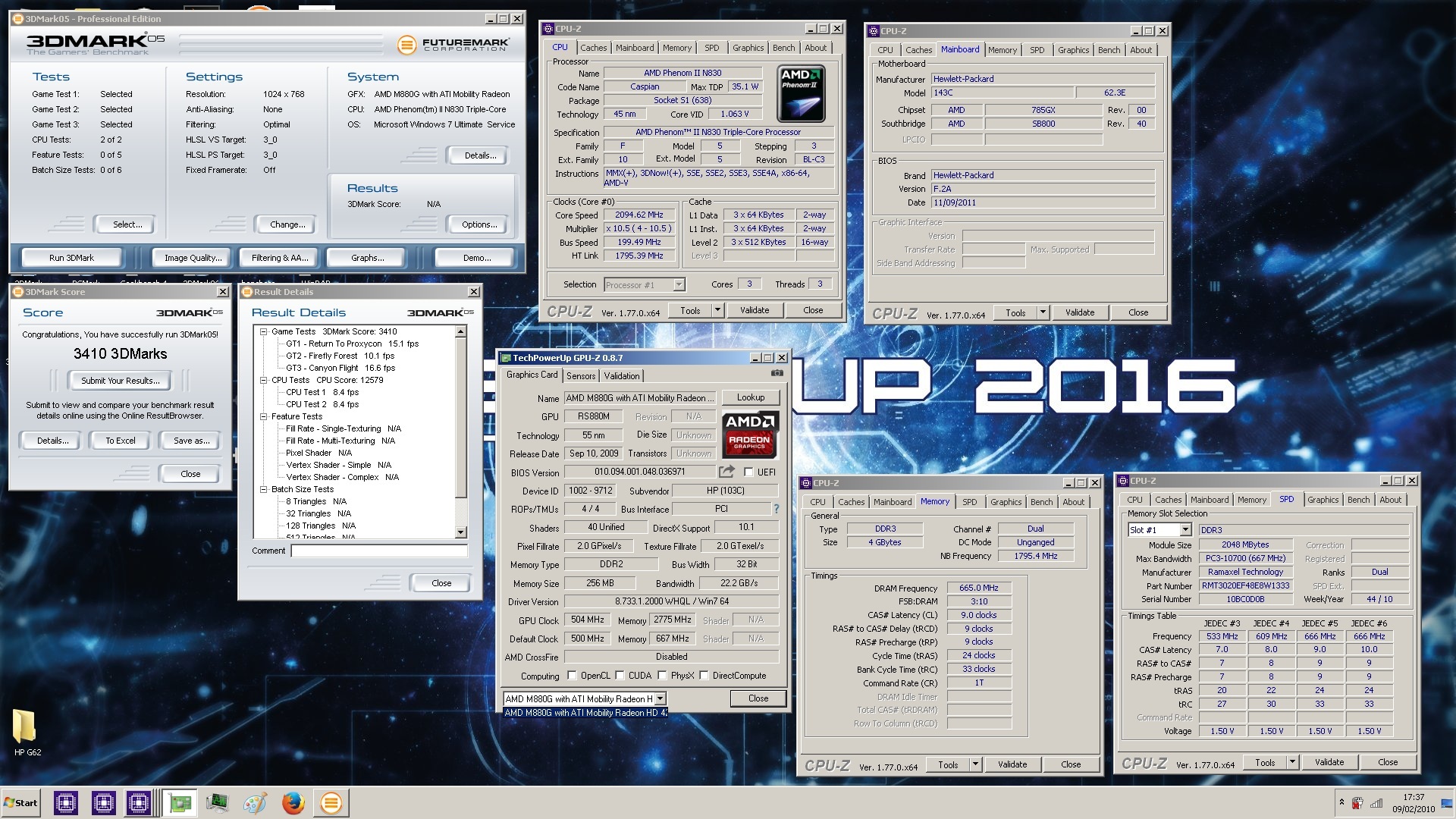Click the 3DMark05 window title bar icon
Viewport: 1456px width, 819px height.
tap(18, 19)
